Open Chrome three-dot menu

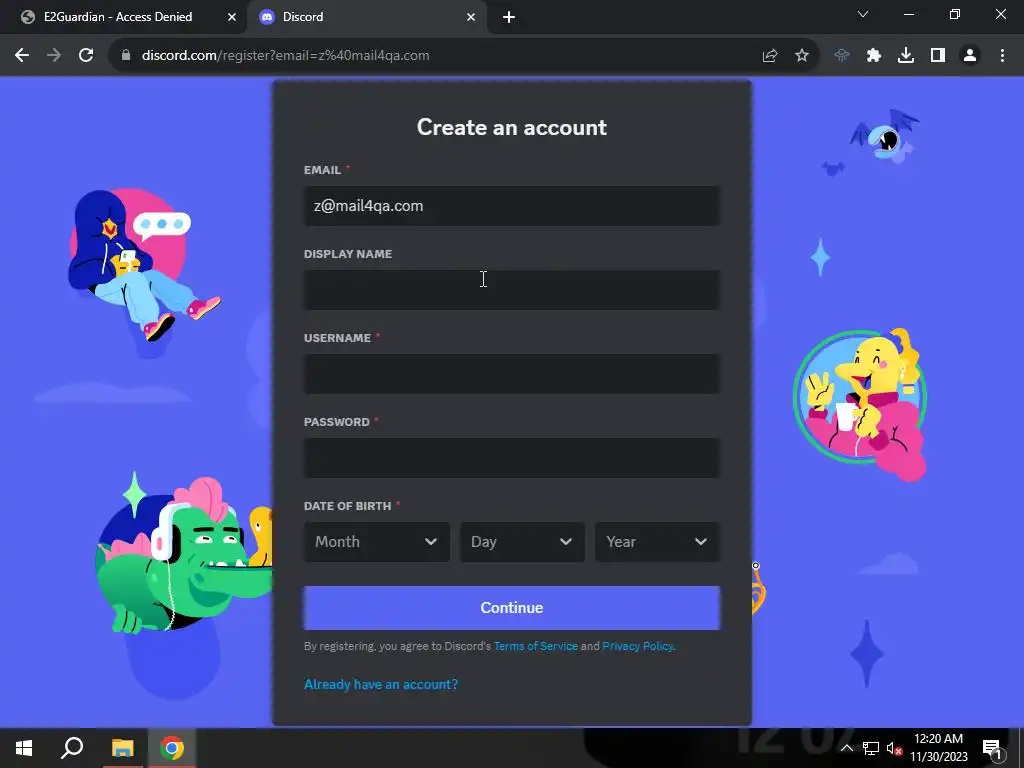pyautogui.click(x=1002, y=56)
